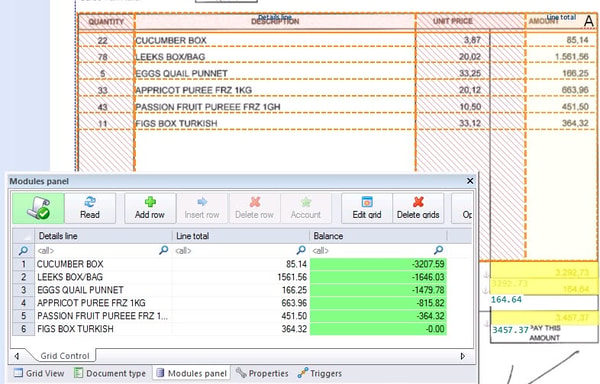
Task: Click line total value 1561.56 in grid
Action: click(241, 277)
